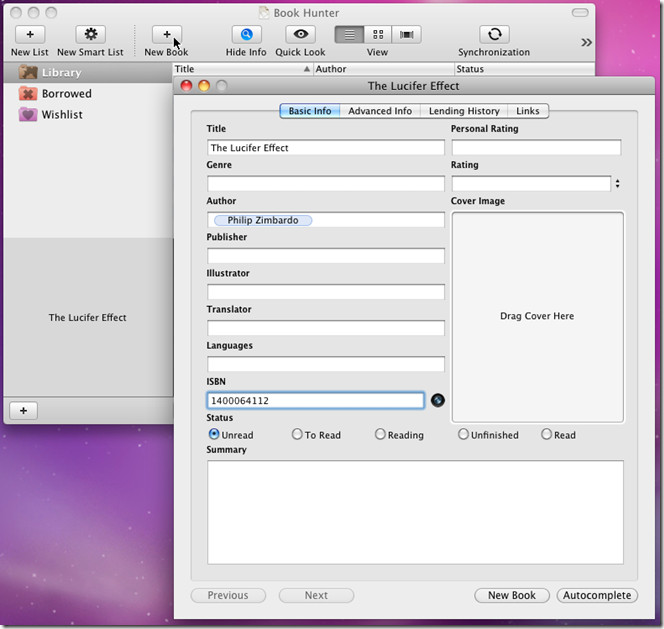Select the Borrowed list
The image size is (664, 629).
pos(88,94)
